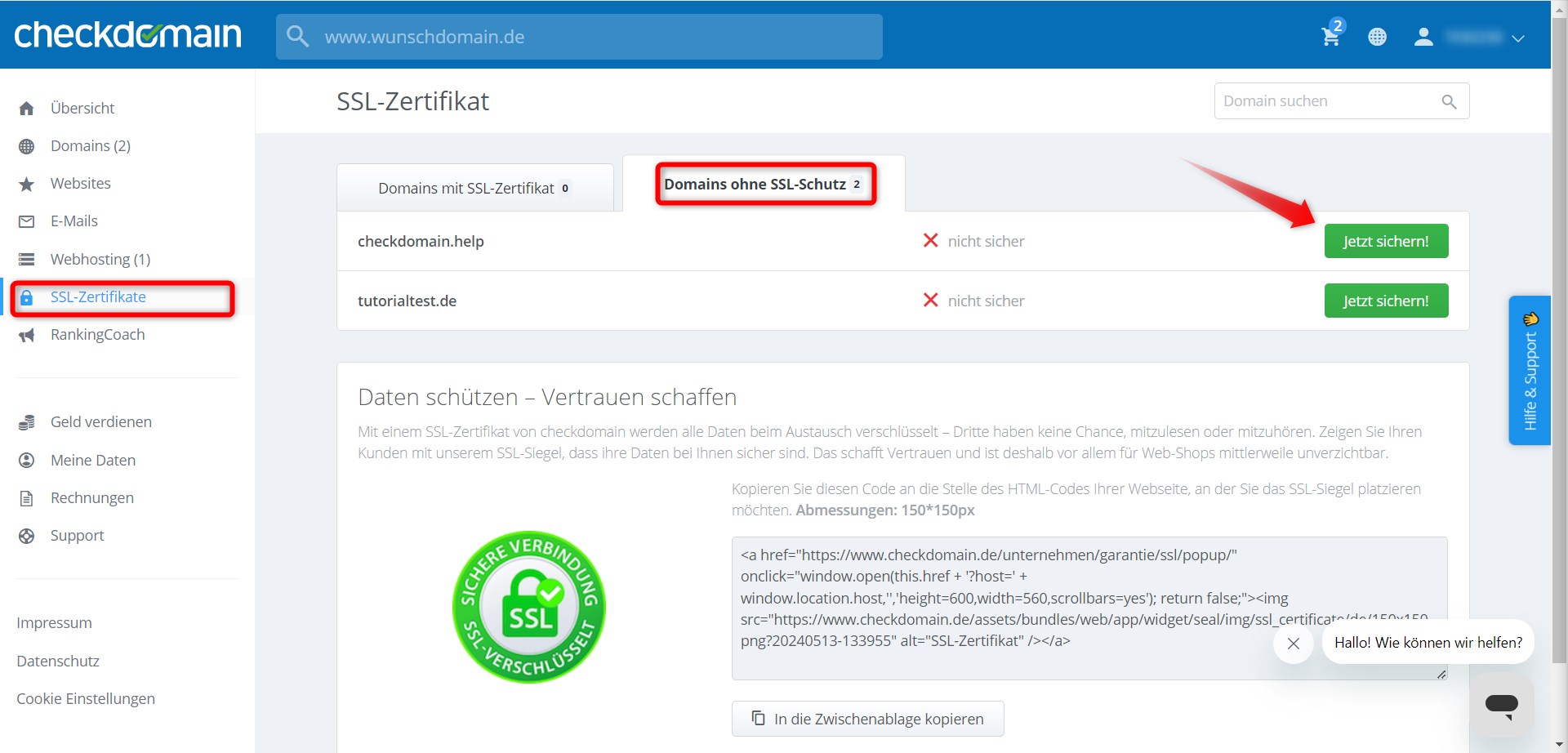Click the star icon beside Websites
Image resolution: width=1568 pixels, height=753 pixels.
27,184
